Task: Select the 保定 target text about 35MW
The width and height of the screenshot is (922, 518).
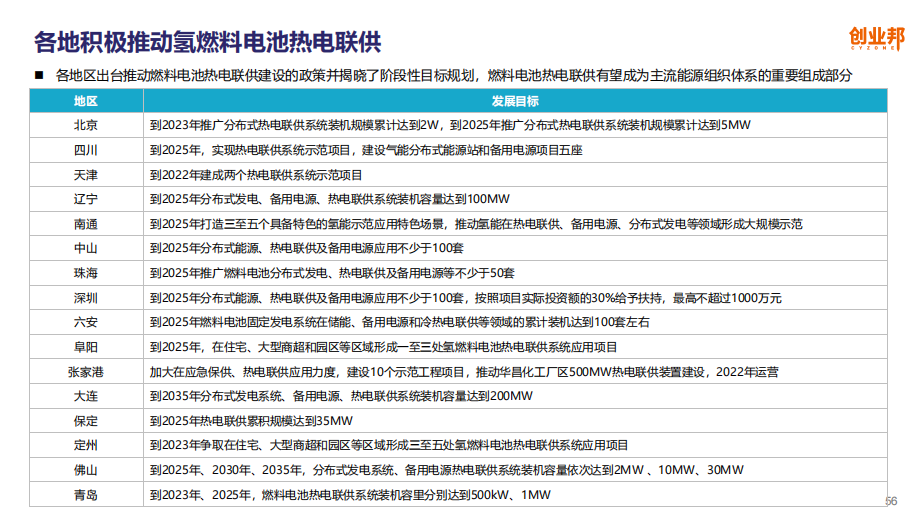Action: [x=252, y=421]
